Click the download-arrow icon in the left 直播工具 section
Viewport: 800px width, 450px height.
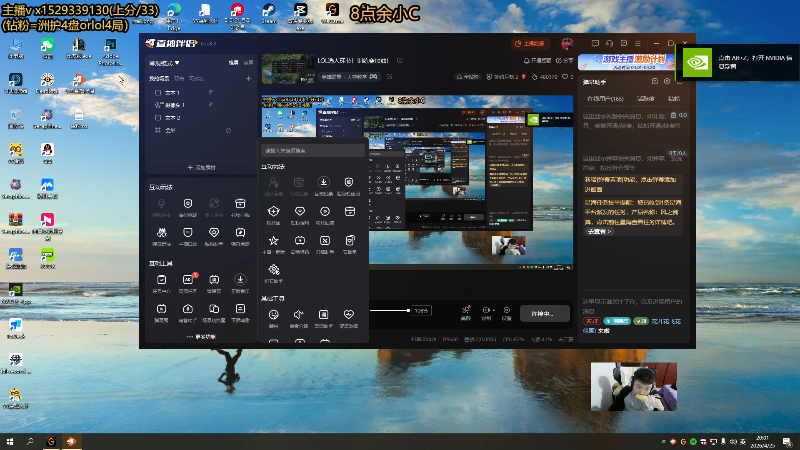tap(240, 280)
